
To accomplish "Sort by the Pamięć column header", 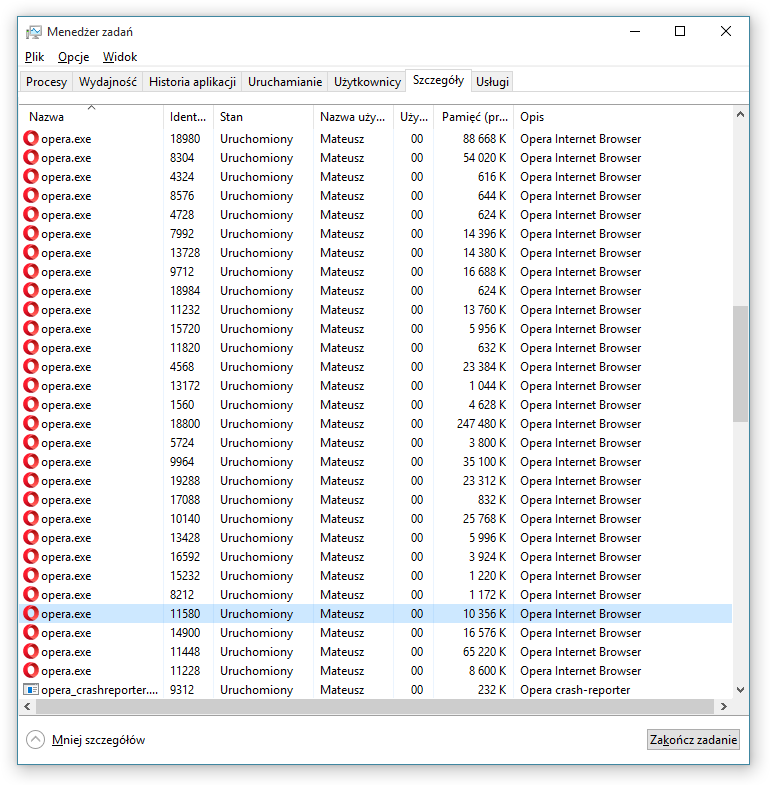I will (x=474, y=117).
